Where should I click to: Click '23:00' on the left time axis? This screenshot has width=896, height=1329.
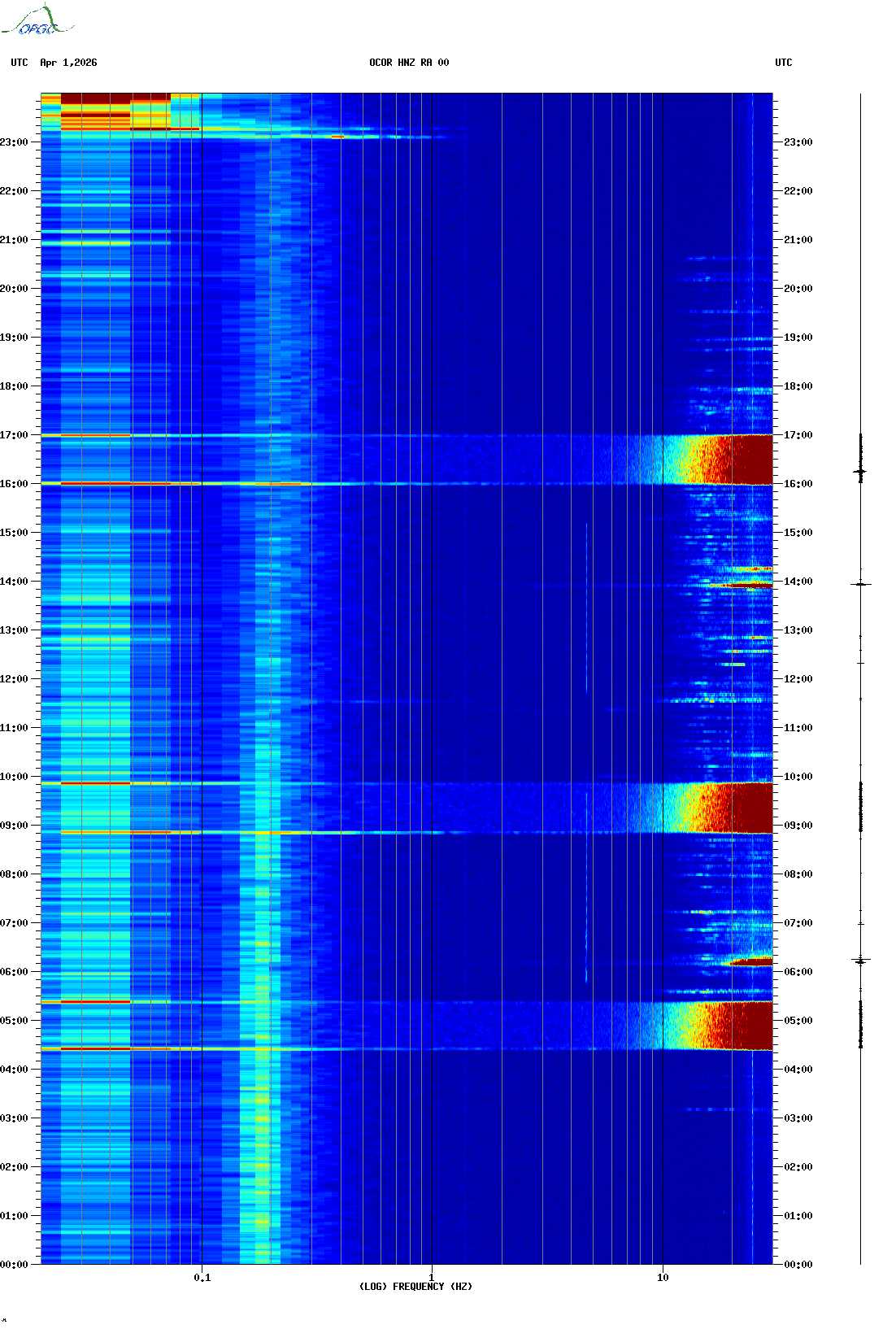(x=14, y=142)
